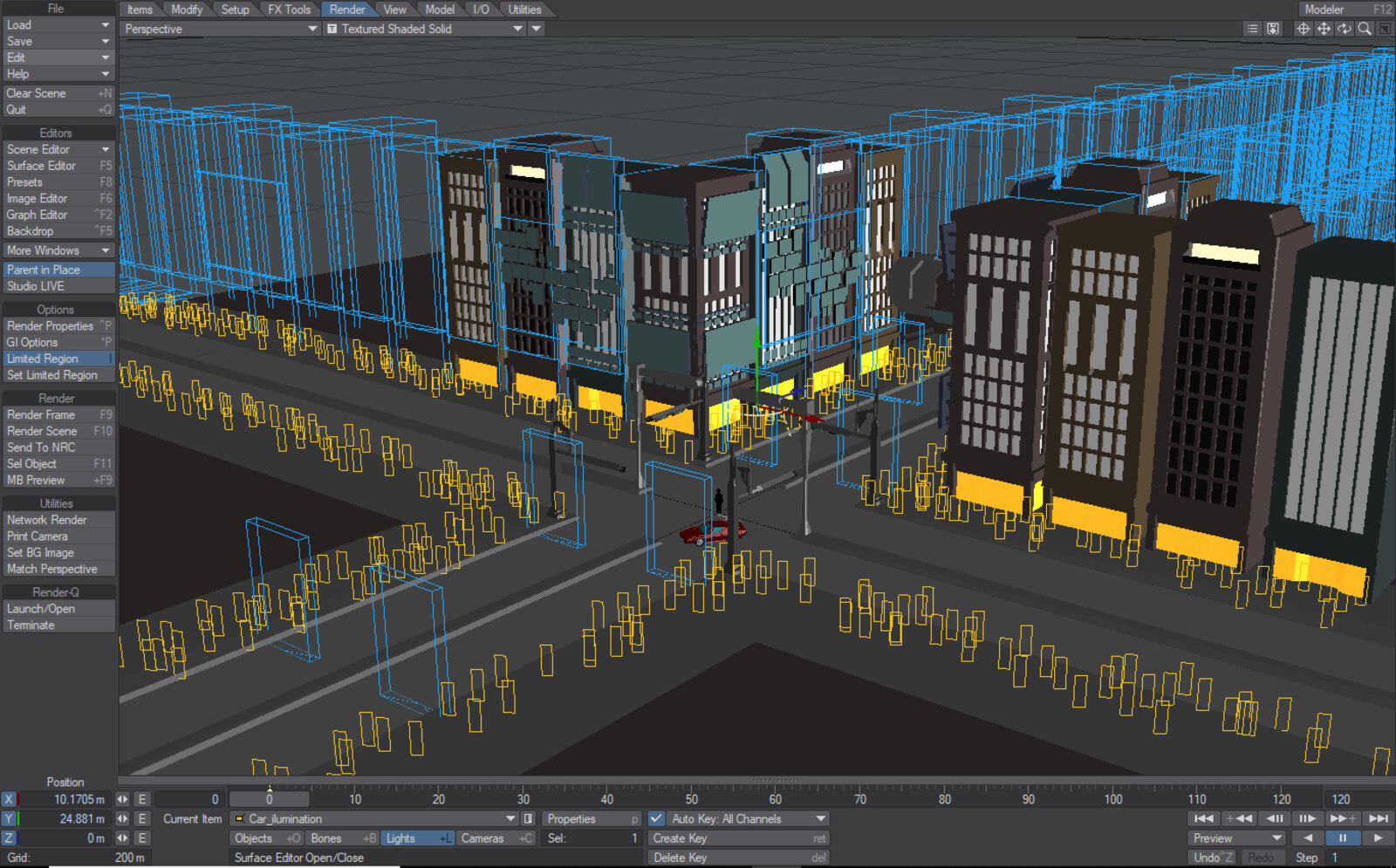Jump to the last frame
Image resolution: width=1396 pixels, height=868 pixels.
1379,819
